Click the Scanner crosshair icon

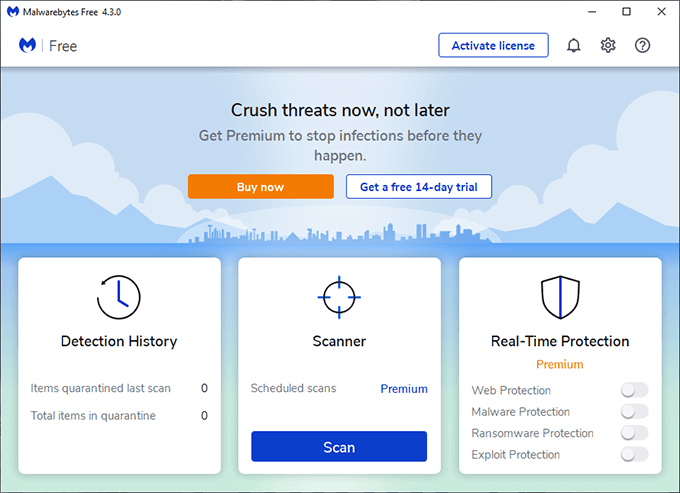tap(339, 297)
